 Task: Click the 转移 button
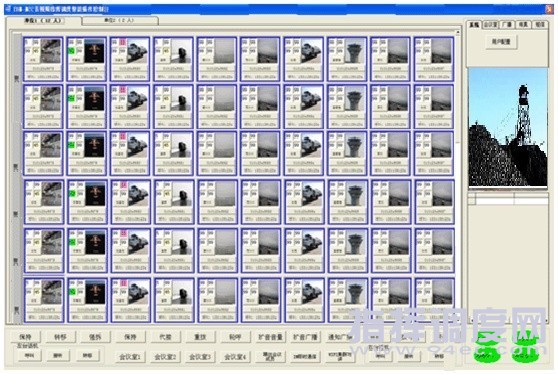click(x=60, y=337)
